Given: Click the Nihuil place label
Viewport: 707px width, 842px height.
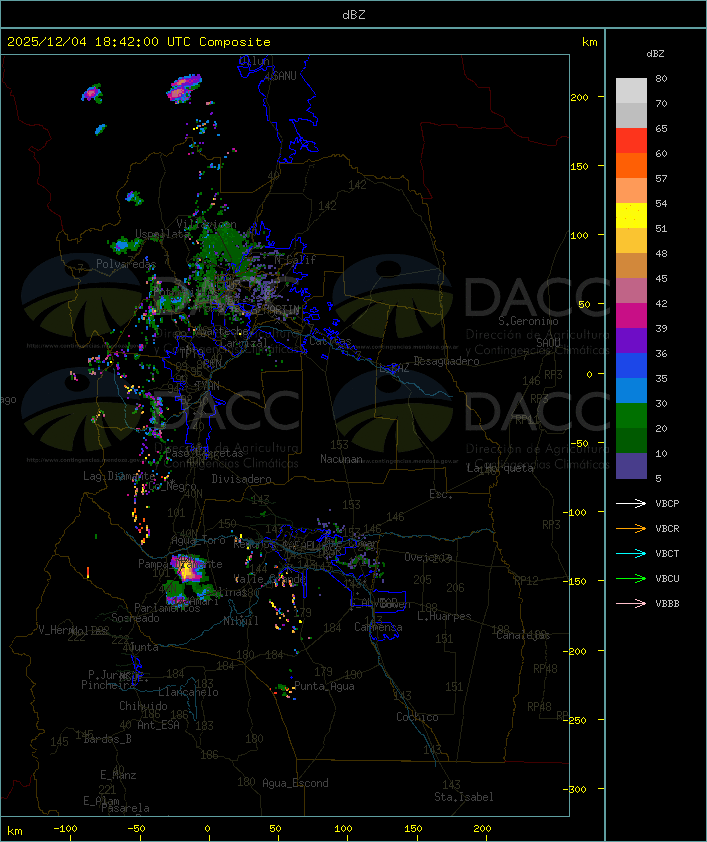Looking at the screenshot, I should 241,621.
